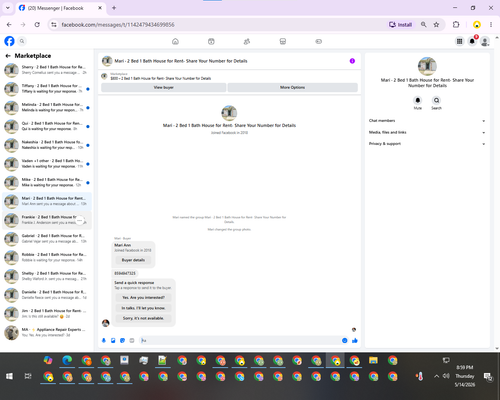Record a voice clip microphone icon

point(104,340)
